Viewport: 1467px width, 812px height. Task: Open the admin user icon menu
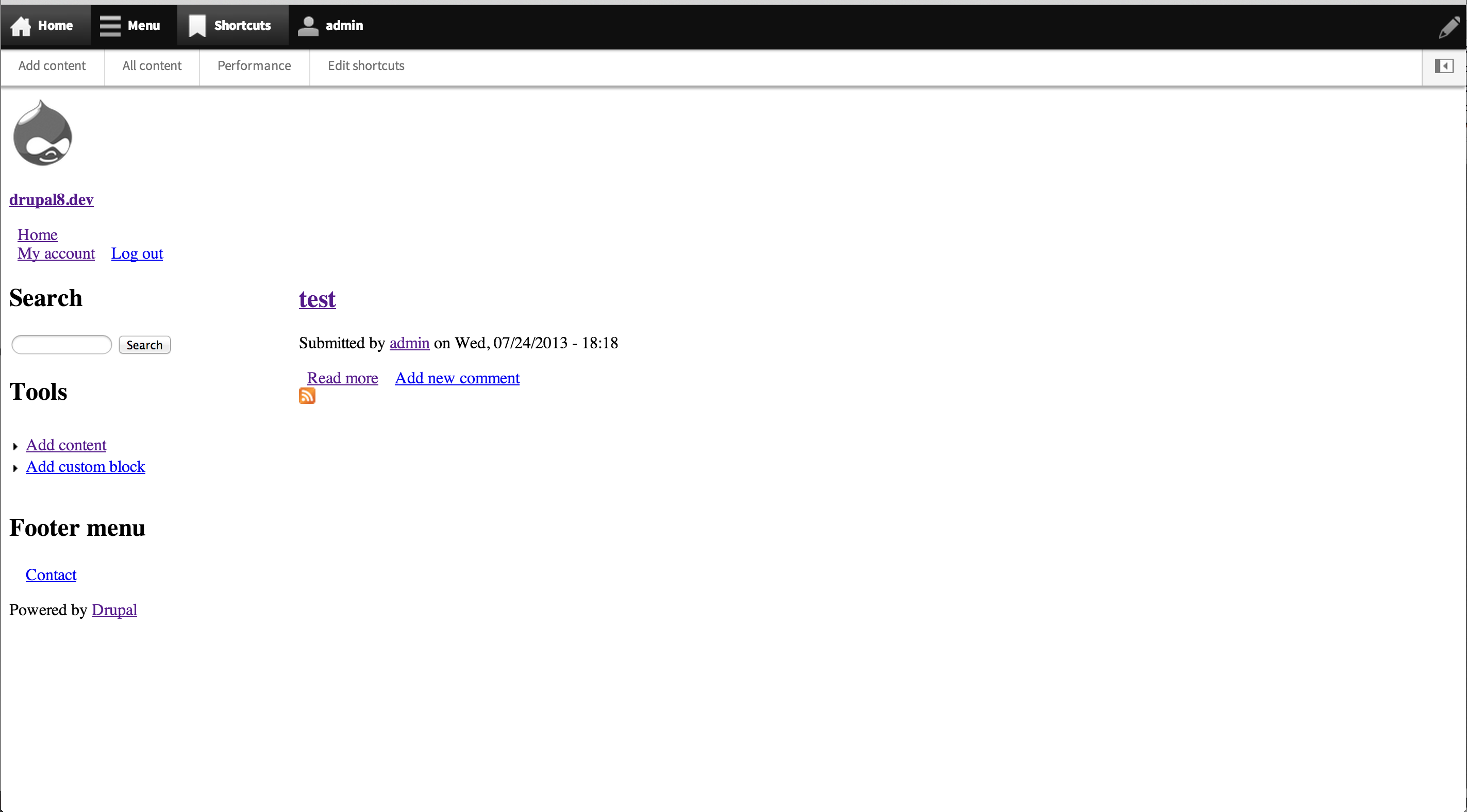click(x=308, y=26)
